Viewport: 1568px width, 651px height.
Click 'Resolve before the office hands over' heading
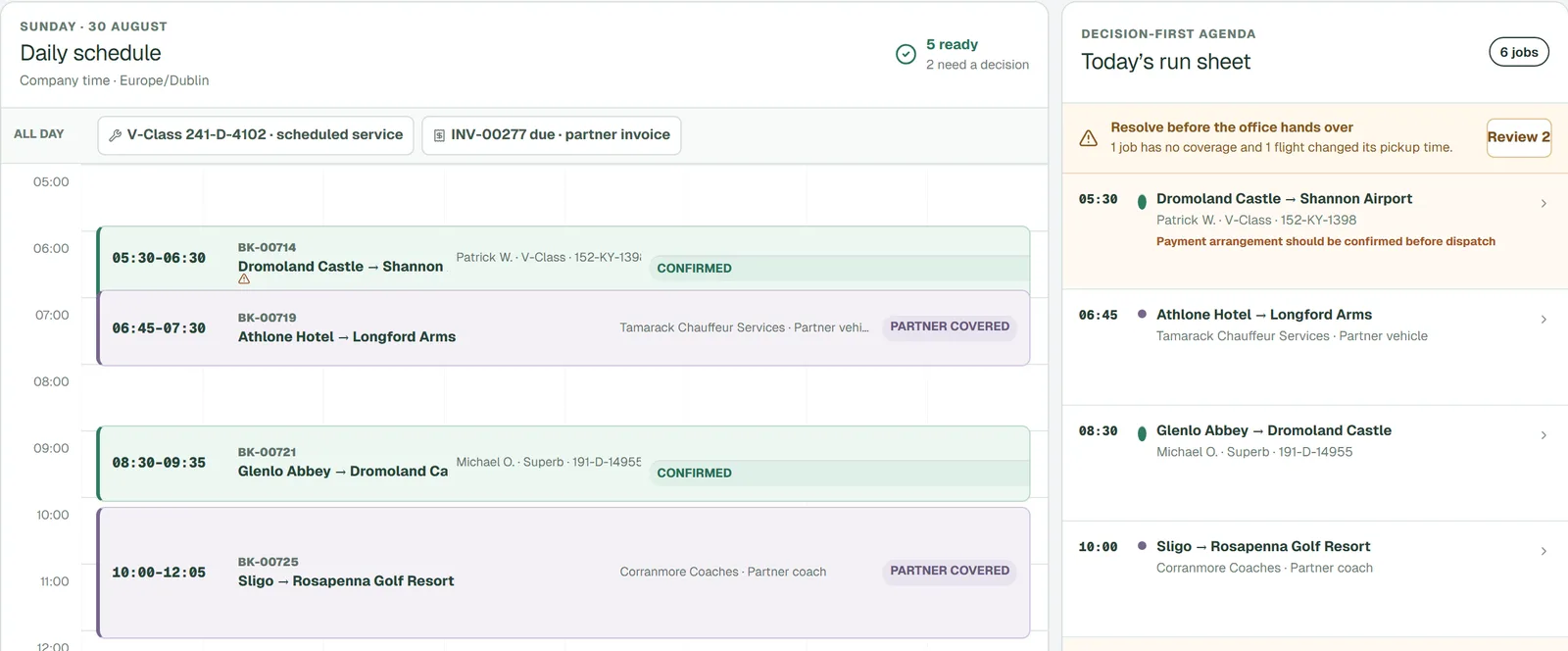(1232, 127)
